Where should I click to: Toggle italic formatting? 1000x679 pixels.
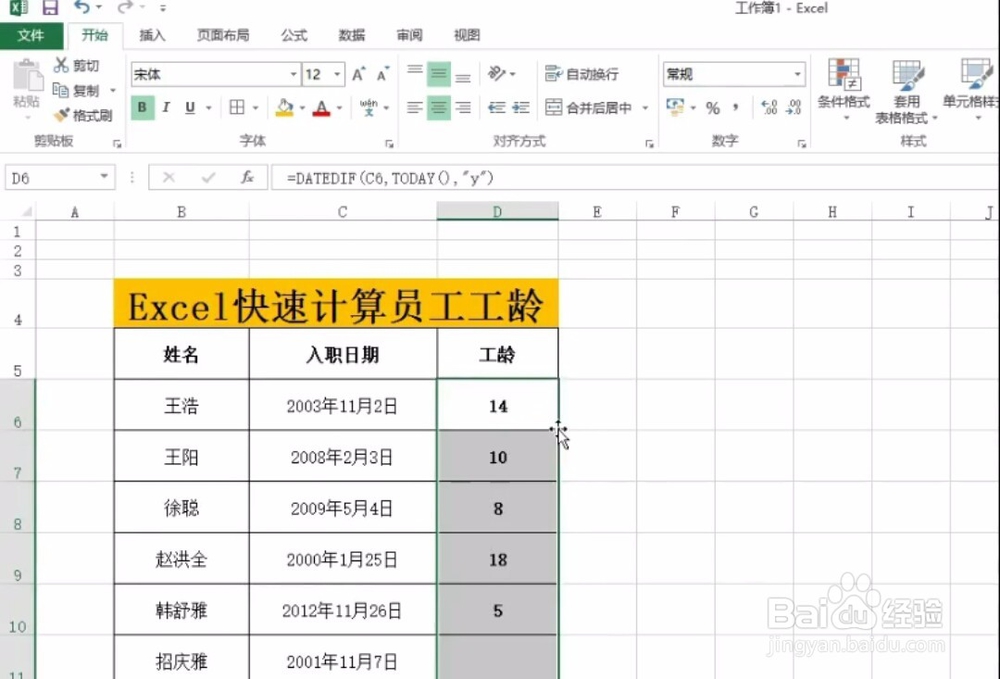point(166,108)
